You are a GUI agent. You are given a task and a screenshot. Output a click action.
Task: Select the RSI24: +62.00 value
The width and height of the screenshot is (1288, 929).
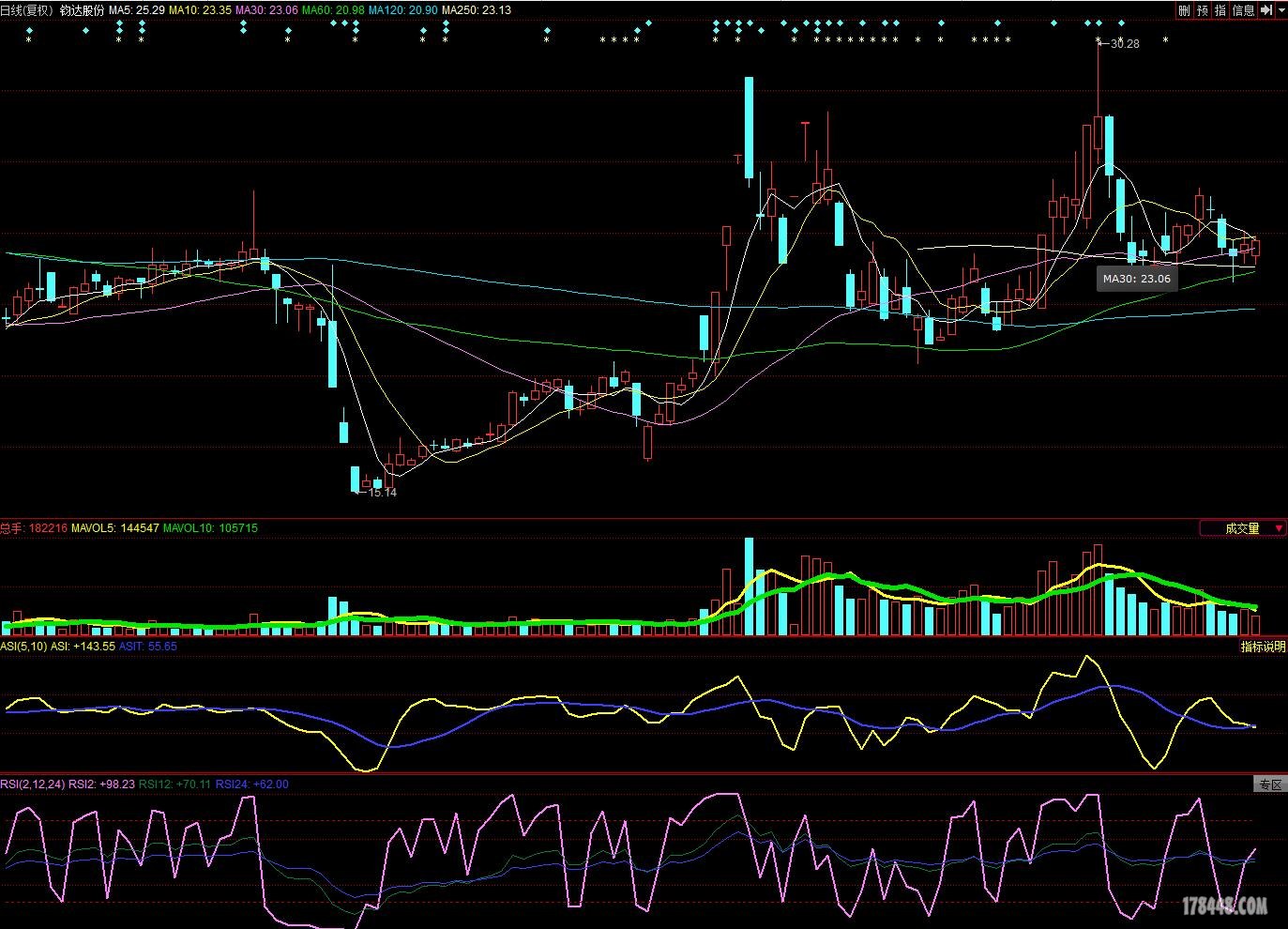point(251,784)
